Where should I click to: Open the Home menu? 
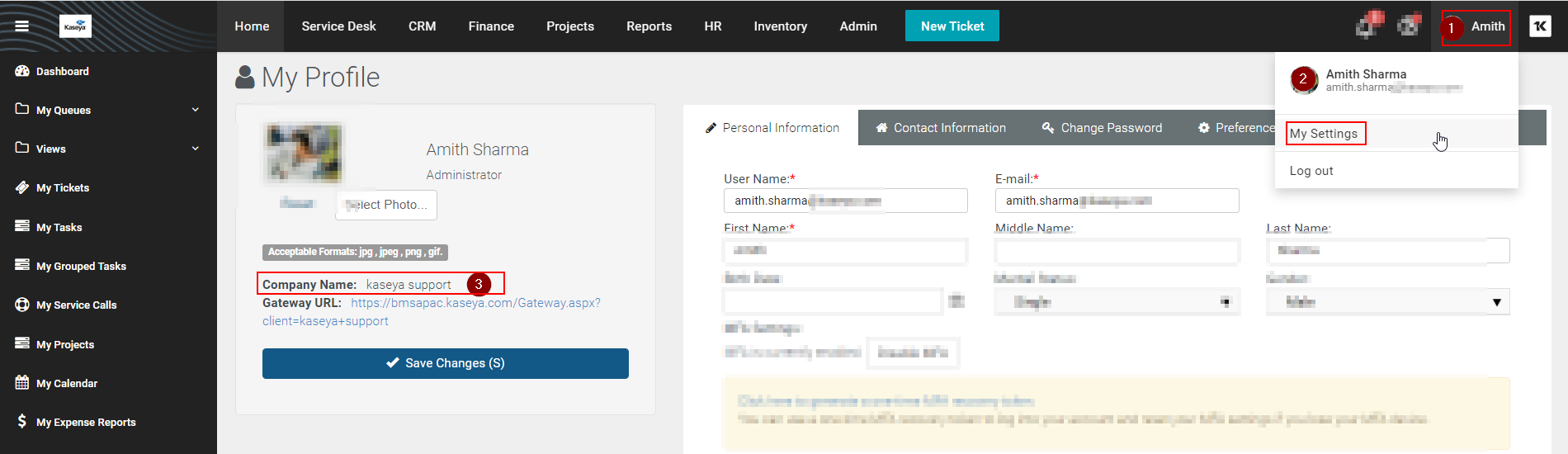click(252, 26)
